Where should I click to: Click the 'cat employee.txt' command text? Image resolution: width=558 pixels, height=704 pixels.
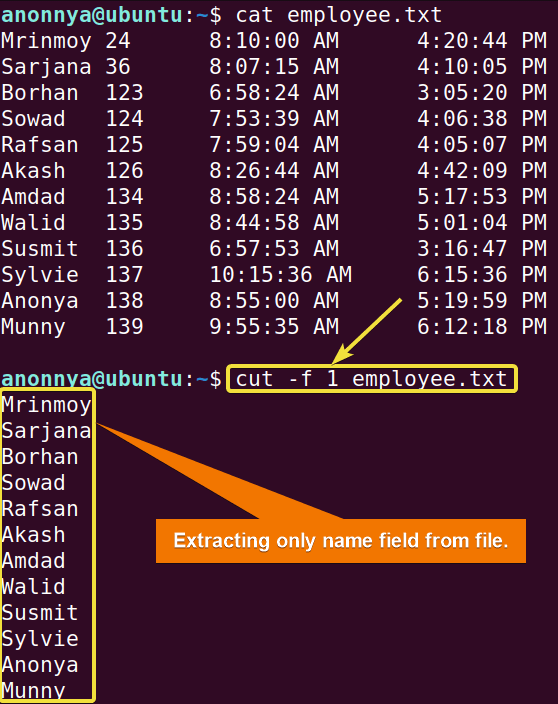(x=339, y=15)
